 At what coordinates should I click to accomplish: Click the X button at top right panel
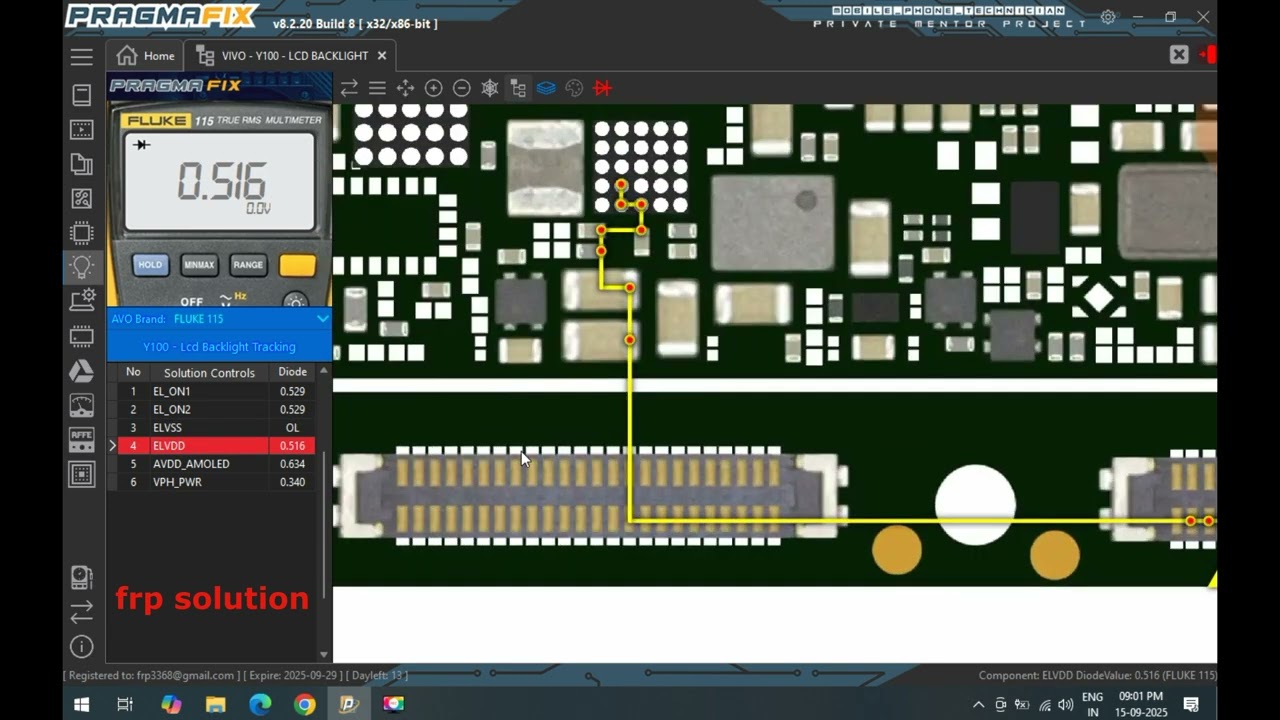tap(1179, 55)
